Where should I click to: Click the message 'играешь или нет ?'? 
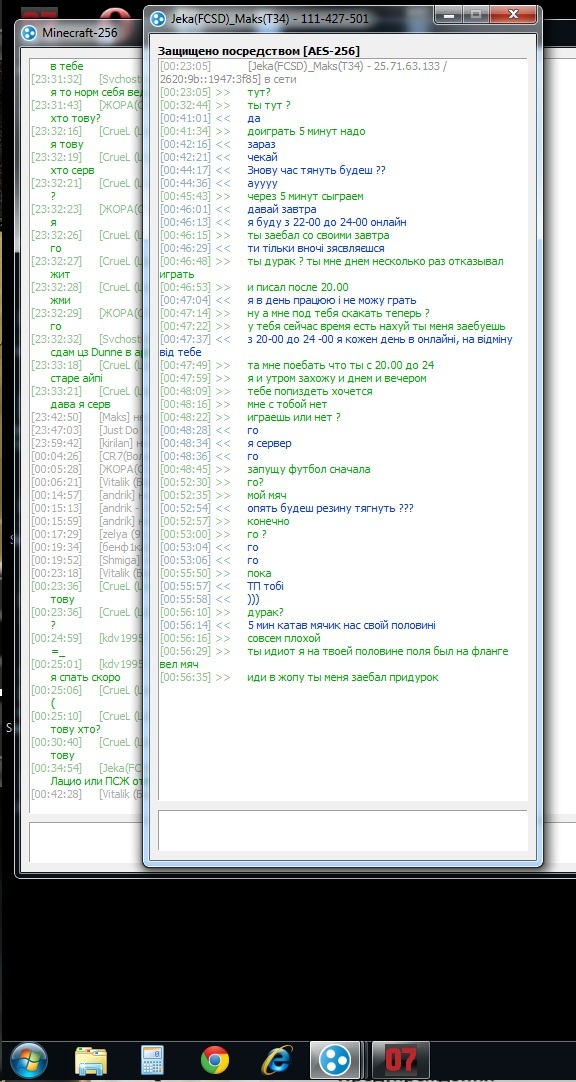(x=293, y=417)
